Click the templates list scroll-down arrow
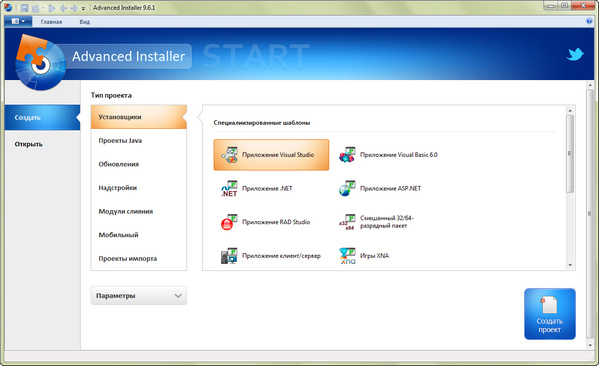Viewport: 599px width, 366px height. (570, 265)
